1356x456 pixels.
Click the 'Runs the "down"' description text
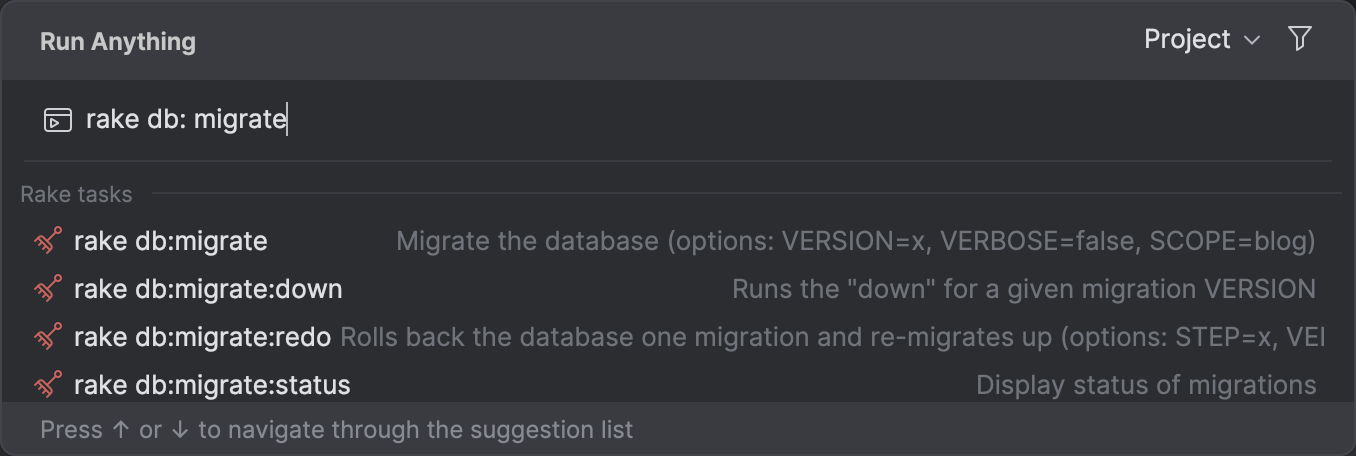1023,289
